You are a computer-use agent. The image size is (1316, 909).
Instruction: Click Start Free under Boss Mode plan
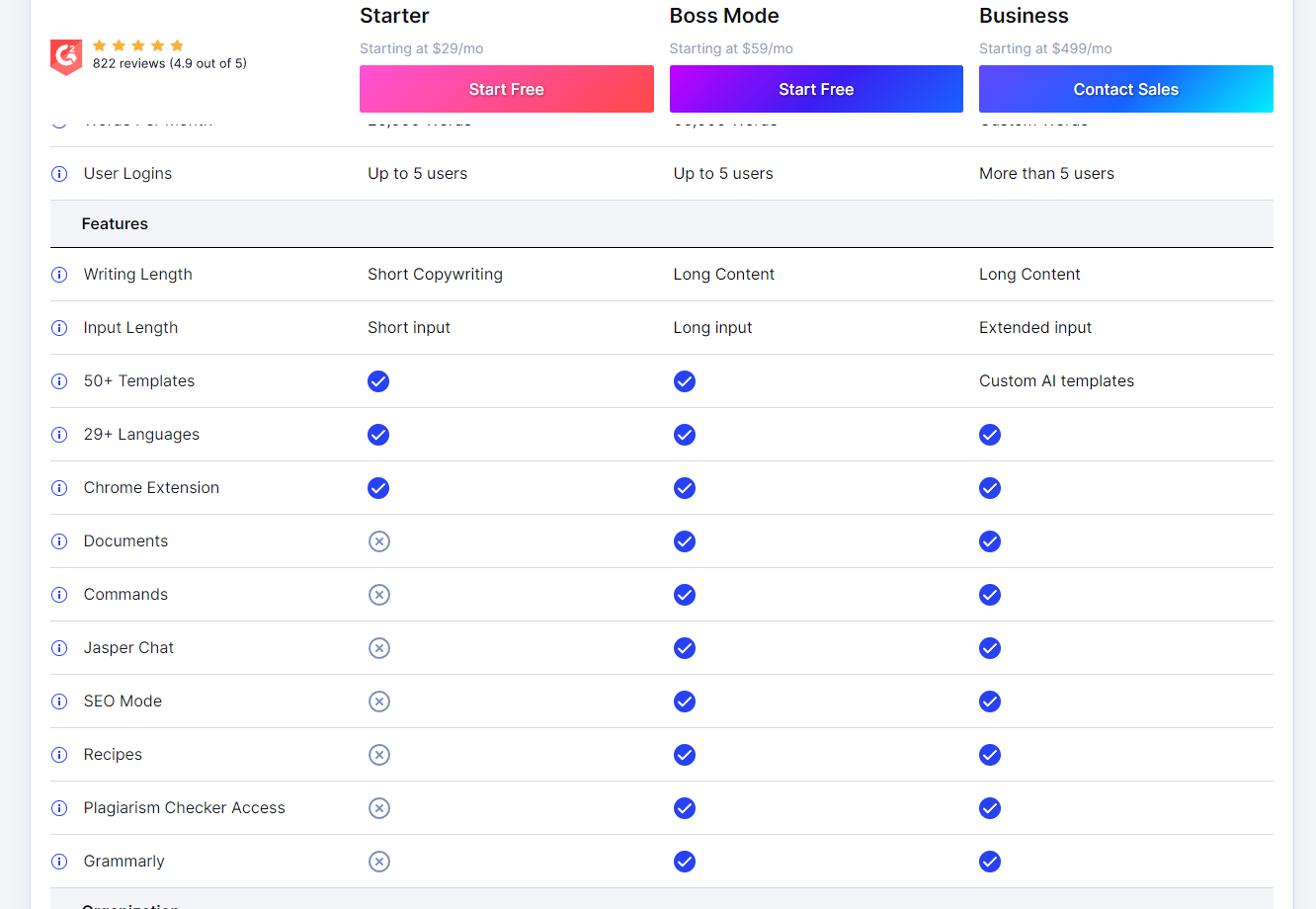(816, 89)
